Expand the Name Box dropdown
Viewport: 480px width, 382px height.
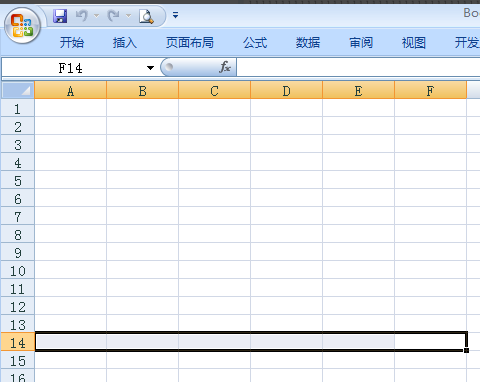pyautogui.click(x=150, y=68)
